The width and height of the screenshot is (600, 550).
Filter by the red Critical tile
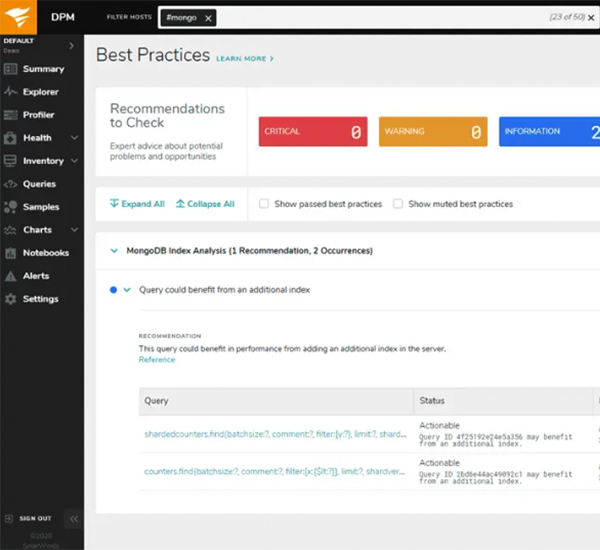[x=313, y=132]
